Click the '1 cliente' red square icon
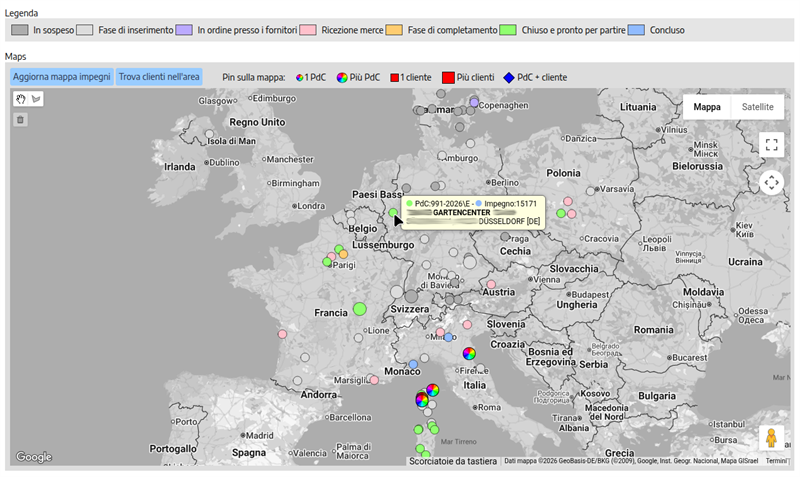Image resolution: width=800 pixels, height=477 pixels. pos(394,78)
